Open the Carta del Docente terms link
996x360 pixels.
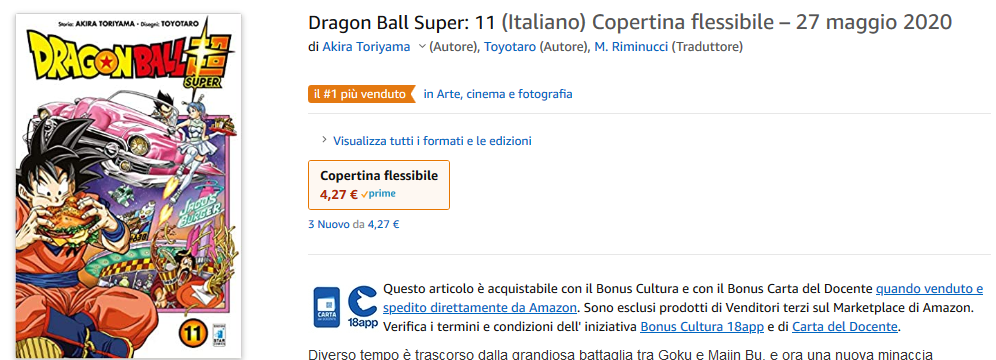tap(845, 327)
